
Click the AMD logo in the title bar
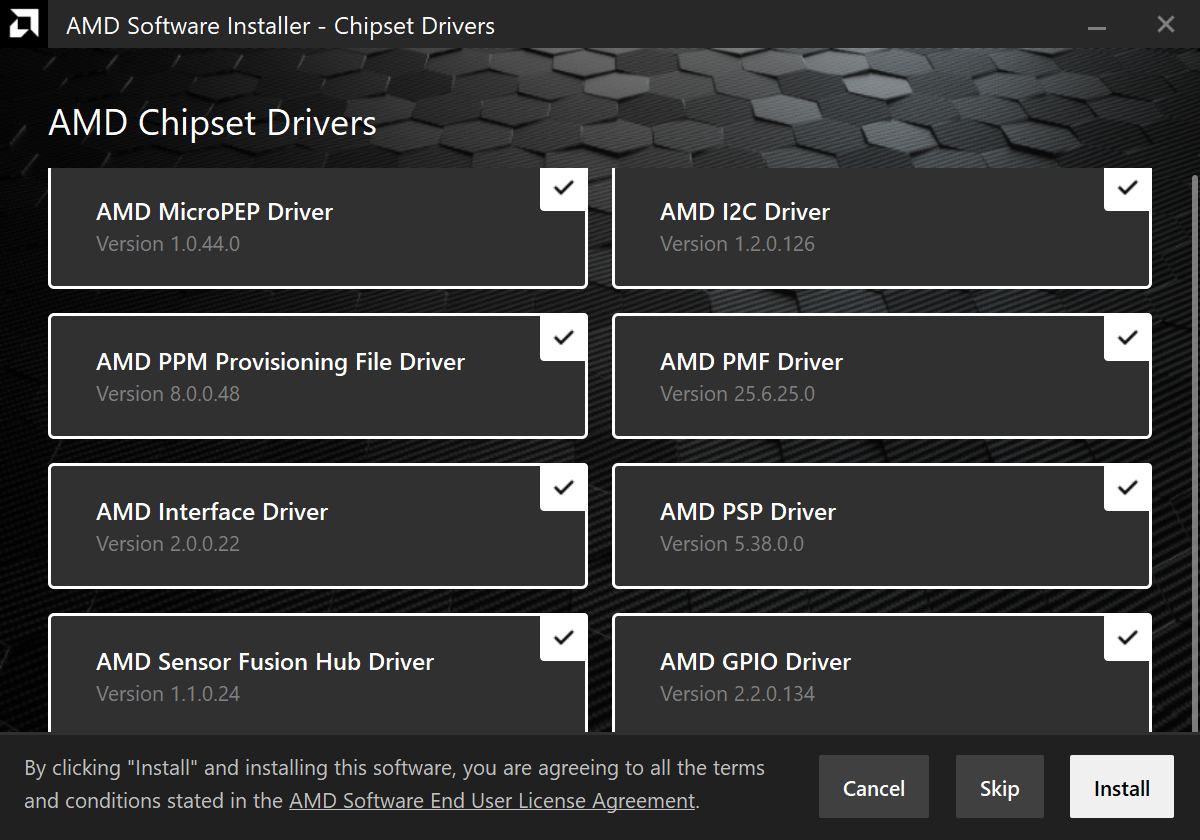[23, 24]
